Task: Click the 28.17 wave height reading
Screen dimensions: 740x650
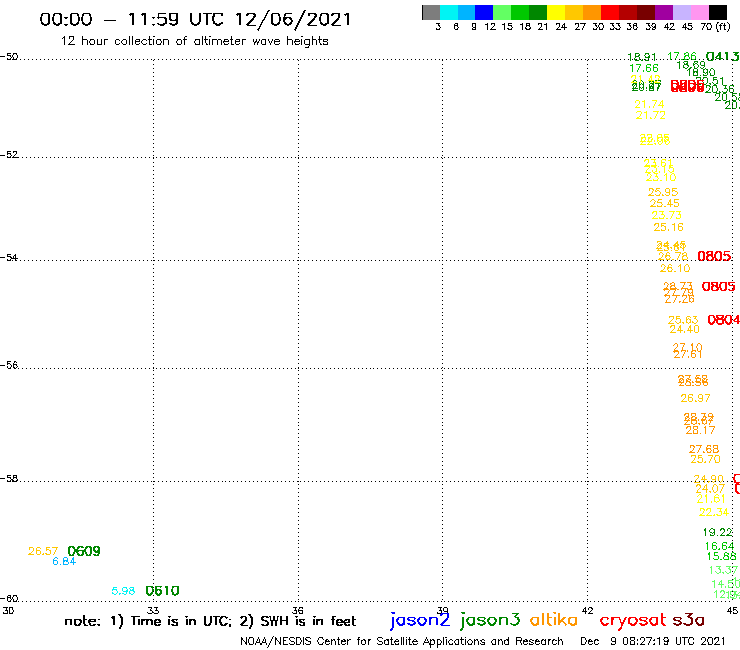Action: 700,431
